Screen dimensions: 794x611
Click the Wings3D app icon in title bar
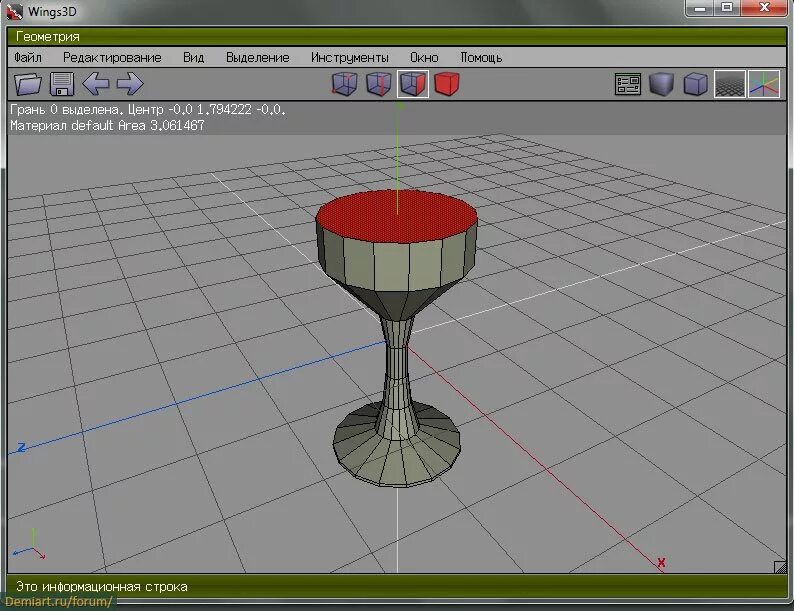(x=15, y=11)
